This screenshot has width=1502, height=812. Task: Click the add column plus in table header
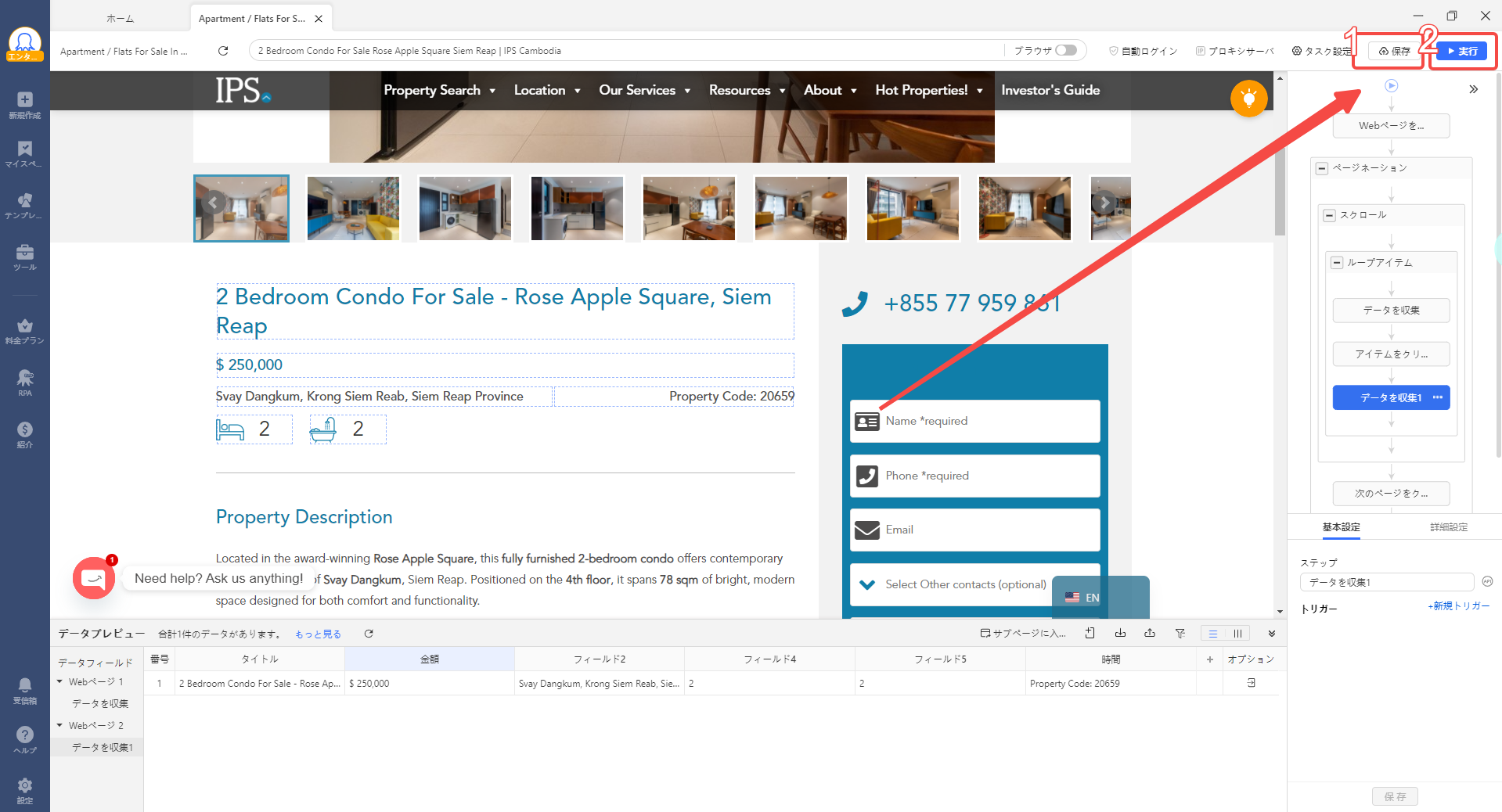1209,659
